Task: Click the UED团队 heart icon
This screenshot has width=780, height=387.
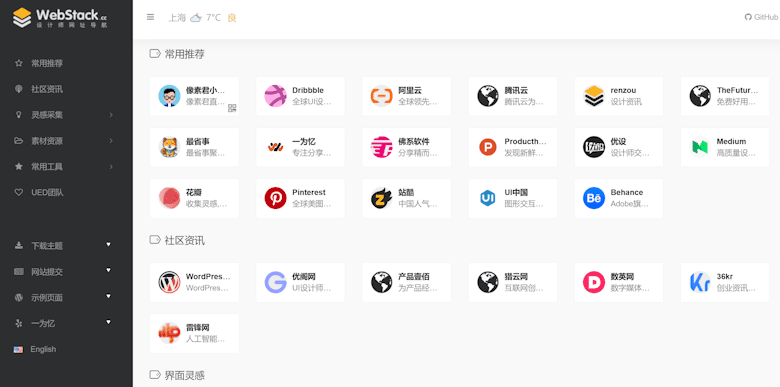Action: click(19, 192)
